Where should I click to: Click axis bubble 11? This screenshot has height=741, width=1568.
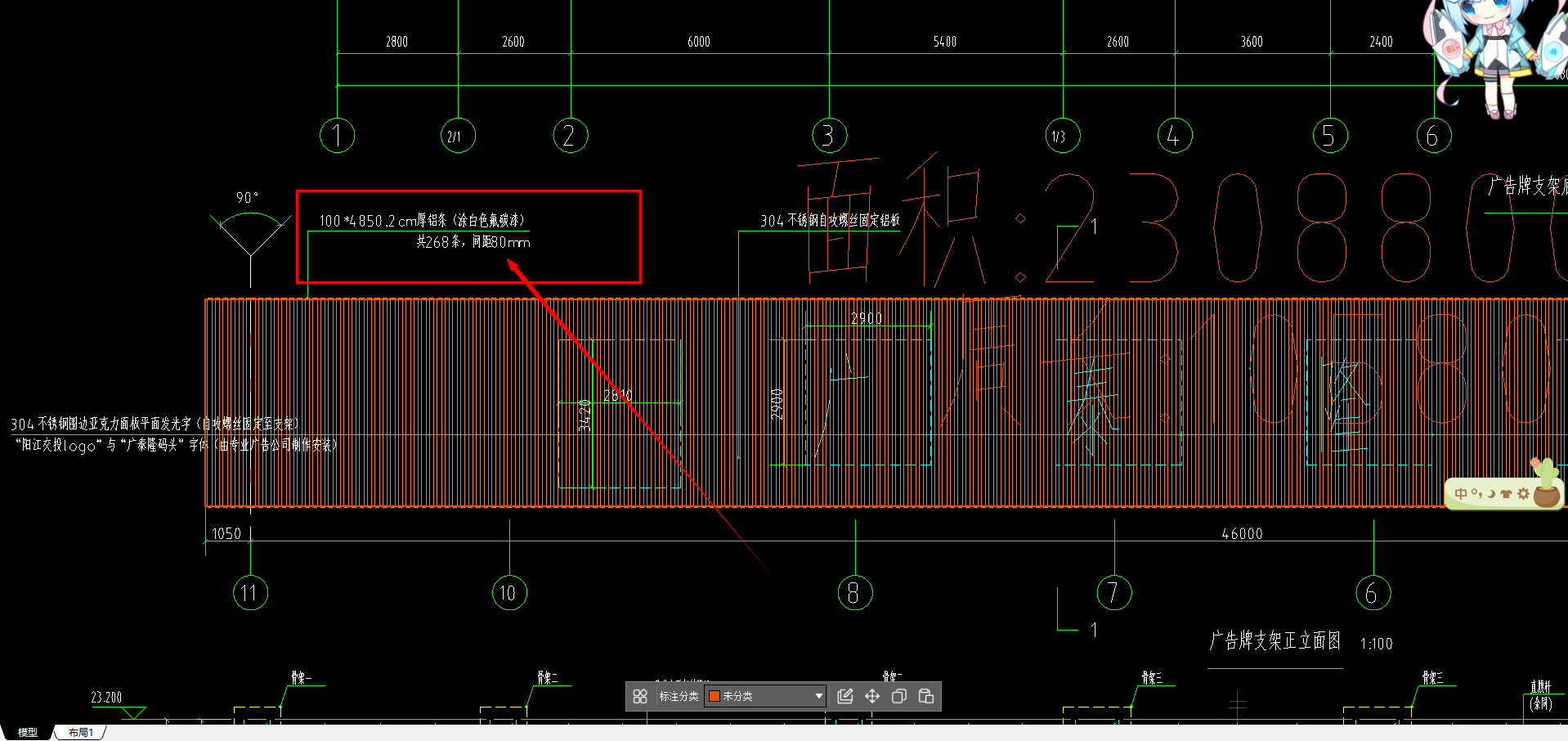250,593
